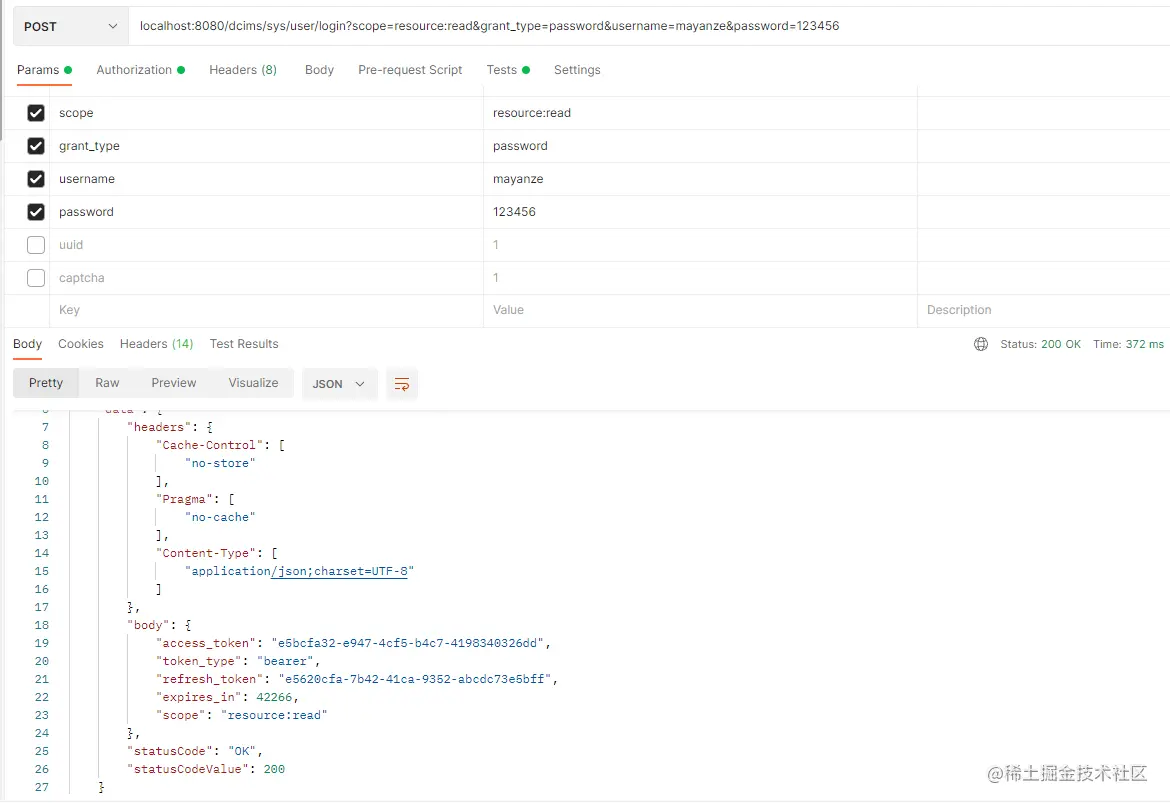
Task: Open the Pre-request Script tab
Action: 410,70
